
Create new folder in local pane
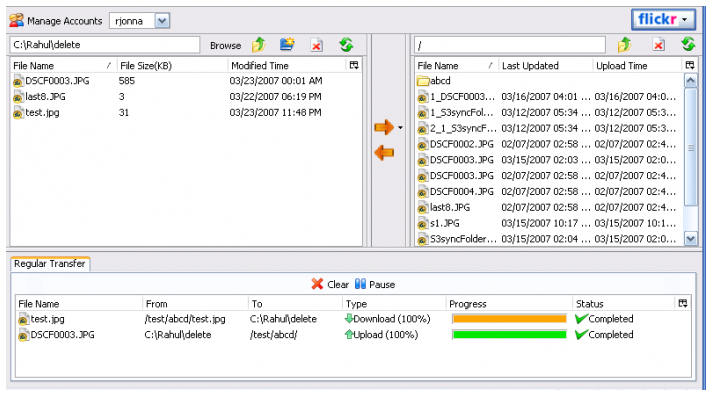pos(287,44)
